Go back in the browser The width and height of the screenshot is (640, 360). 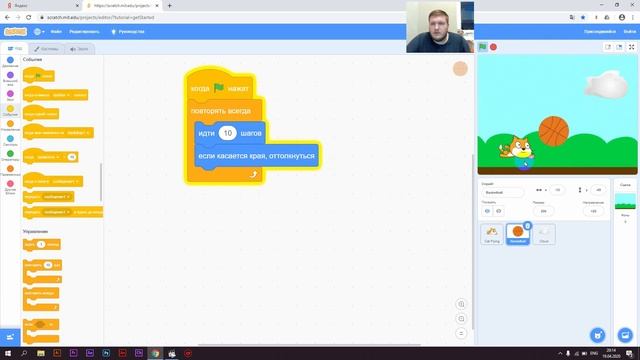(7, 18)
